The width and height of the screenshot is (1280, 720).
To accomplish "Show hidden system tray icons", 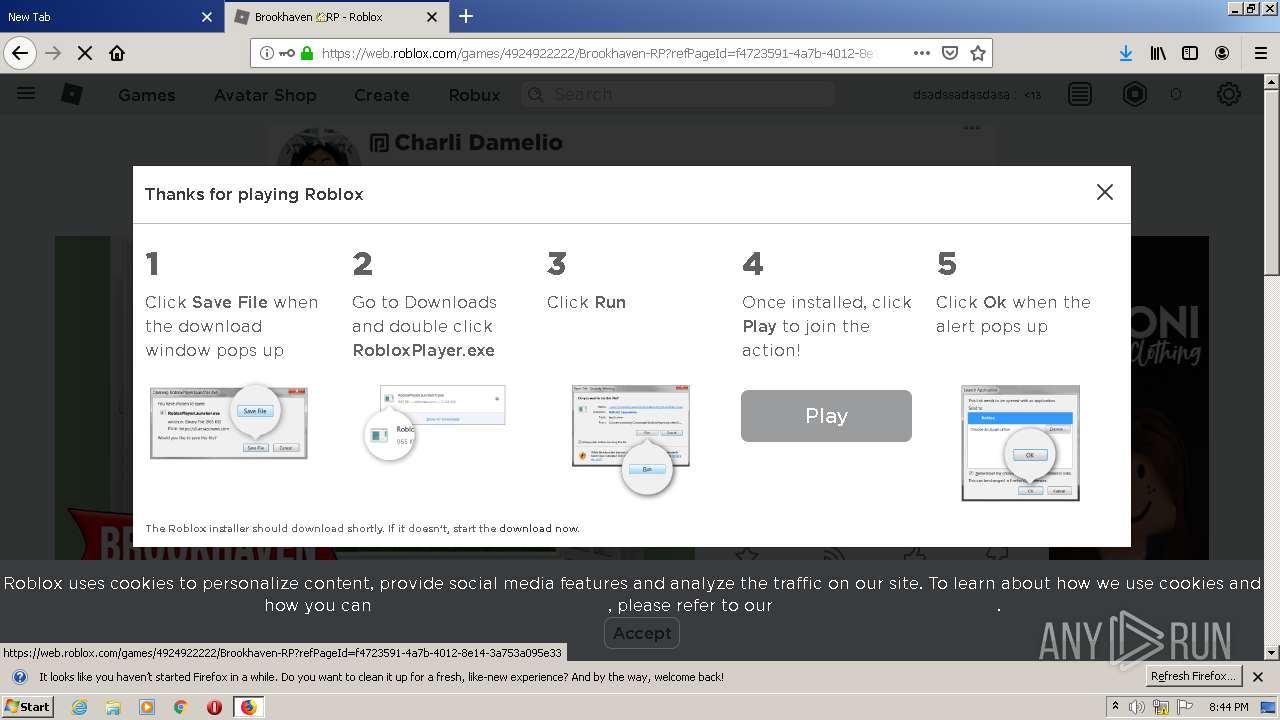I will pos(1115,707).
